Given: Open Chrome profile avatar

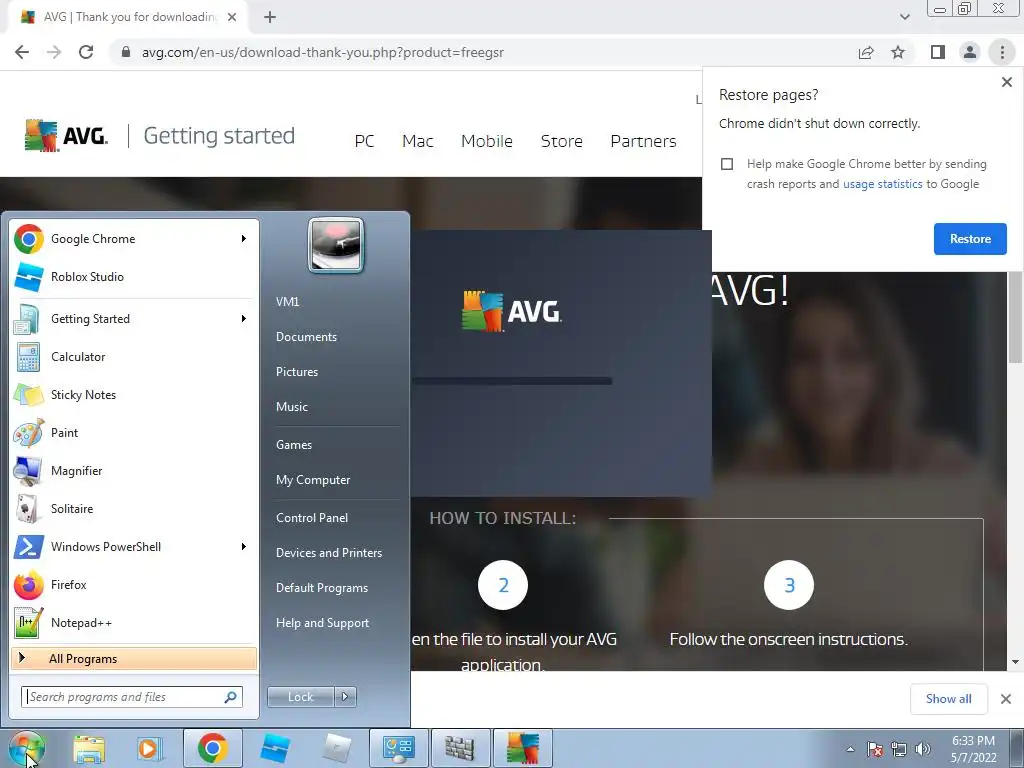Looking at the screenshot, I should 970,52.
